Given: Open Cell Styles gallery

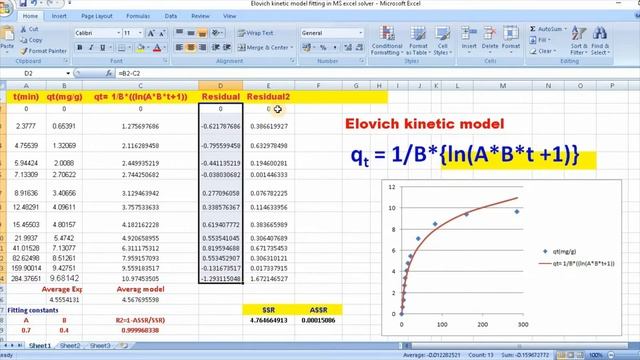Looking at the screenshot, I should 442,40.
